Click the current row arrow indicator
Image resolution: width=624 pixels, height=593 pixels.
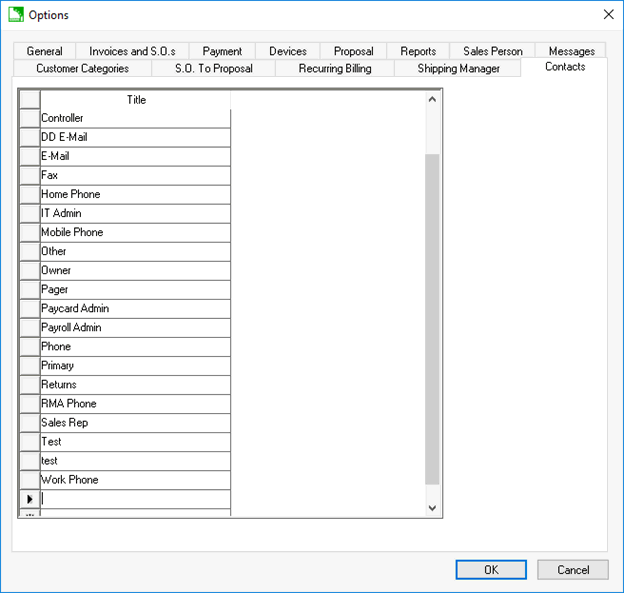(x=29, y=499)
